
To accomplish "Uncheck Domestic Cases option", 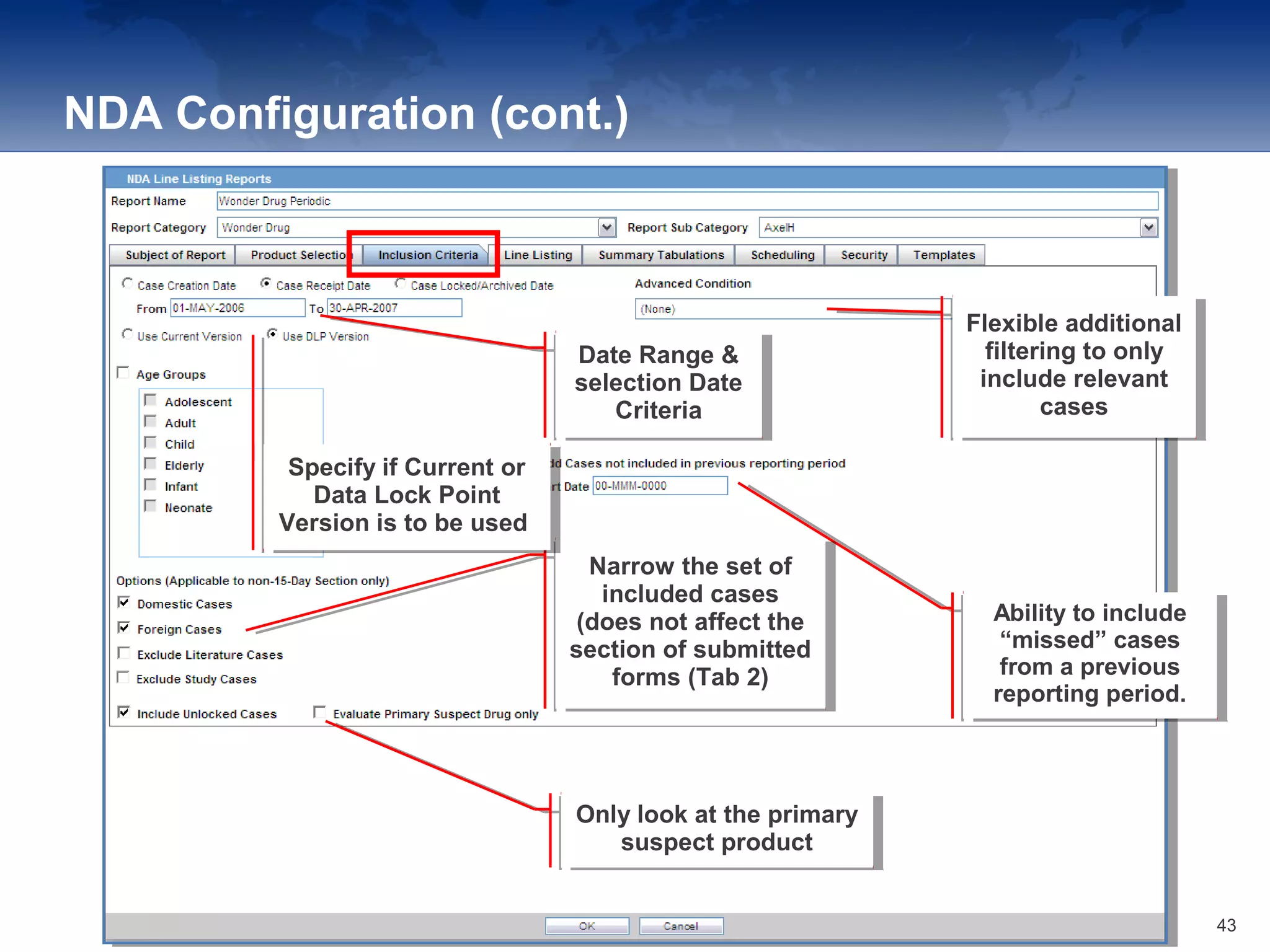I will click(123, 602).
